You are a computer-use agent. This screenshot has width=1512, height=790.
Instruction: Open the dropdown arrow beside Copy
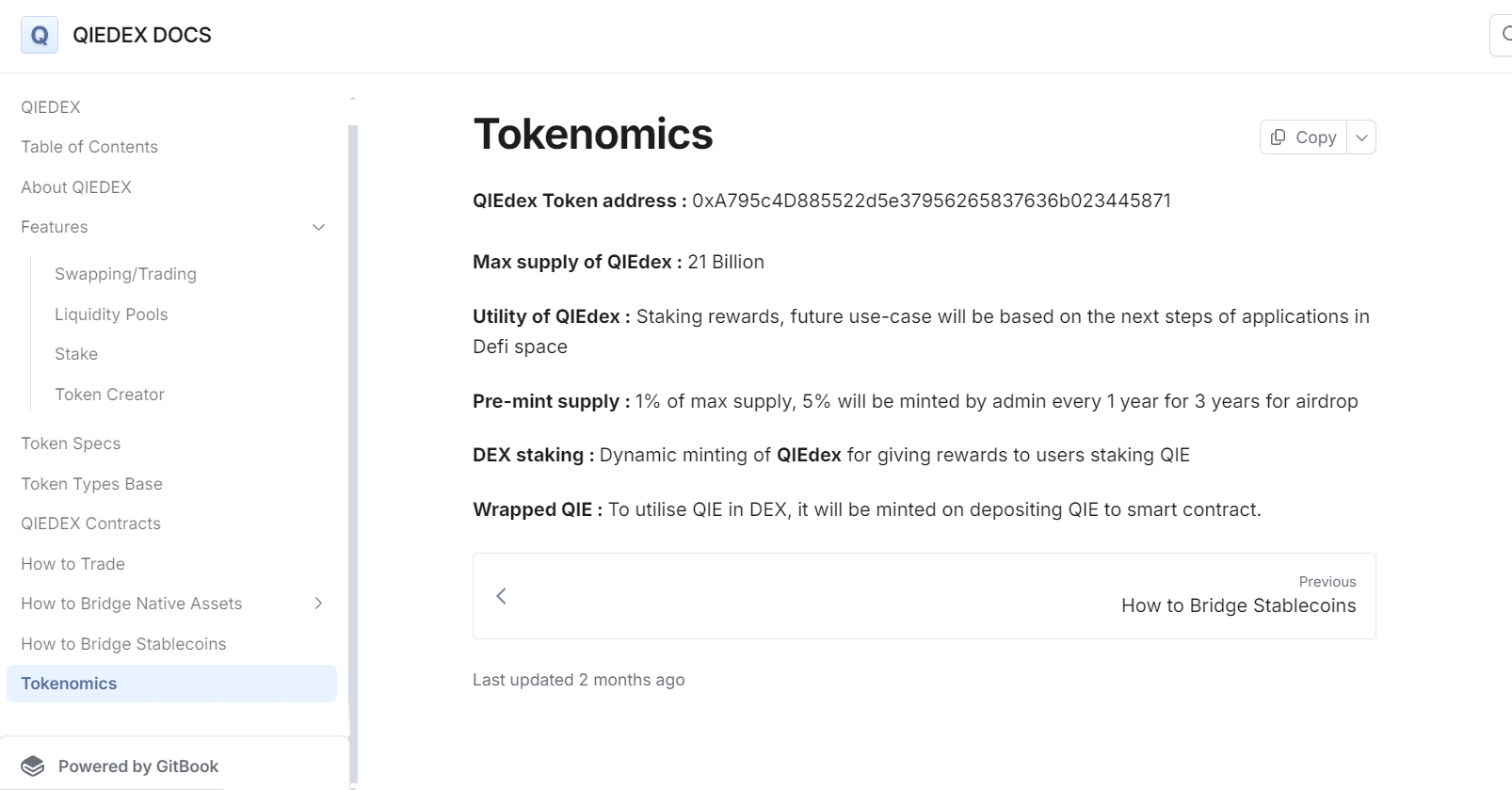[x=1360, y=137]
